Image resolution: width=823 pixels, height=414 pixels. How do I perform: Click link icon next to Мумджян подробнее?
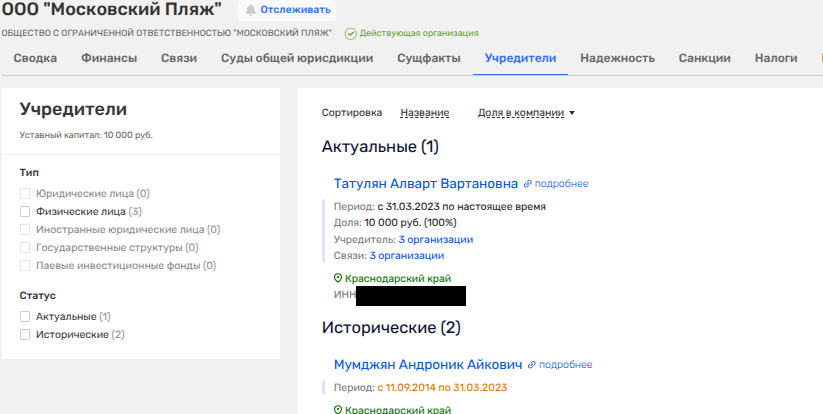[x=532, y=365]
